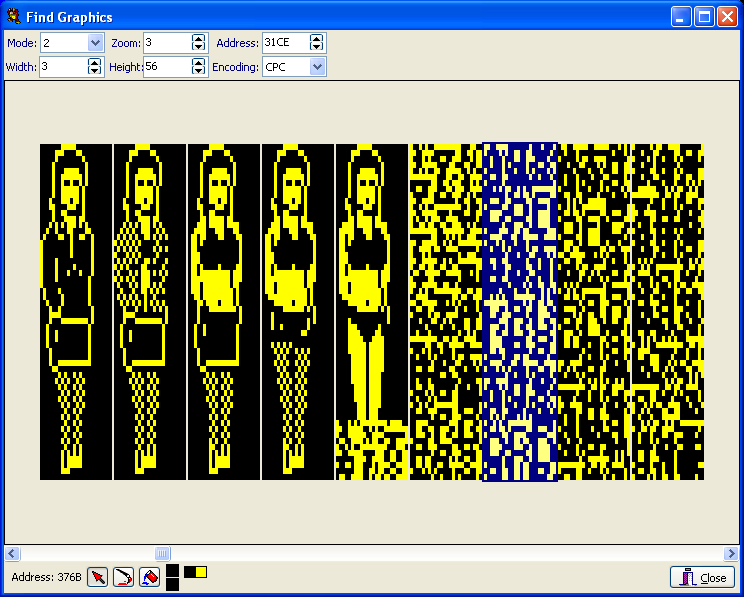Click the app icon in title bar
Screen dimensions: 744x597
[x=14, y=17]
